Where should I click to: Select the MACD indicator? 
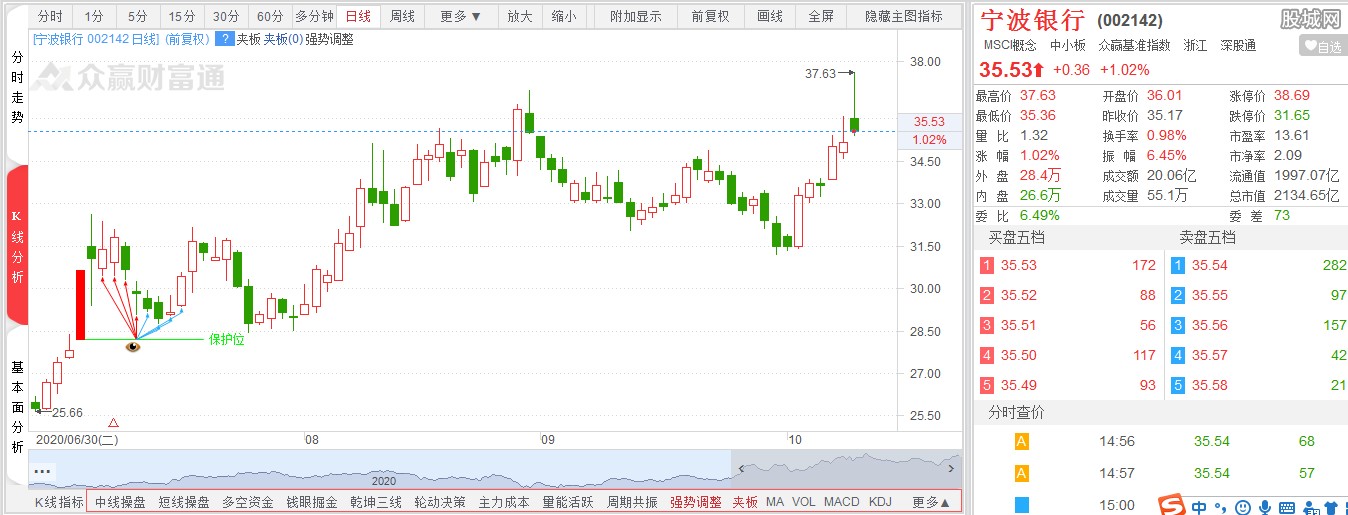[841, 502]
